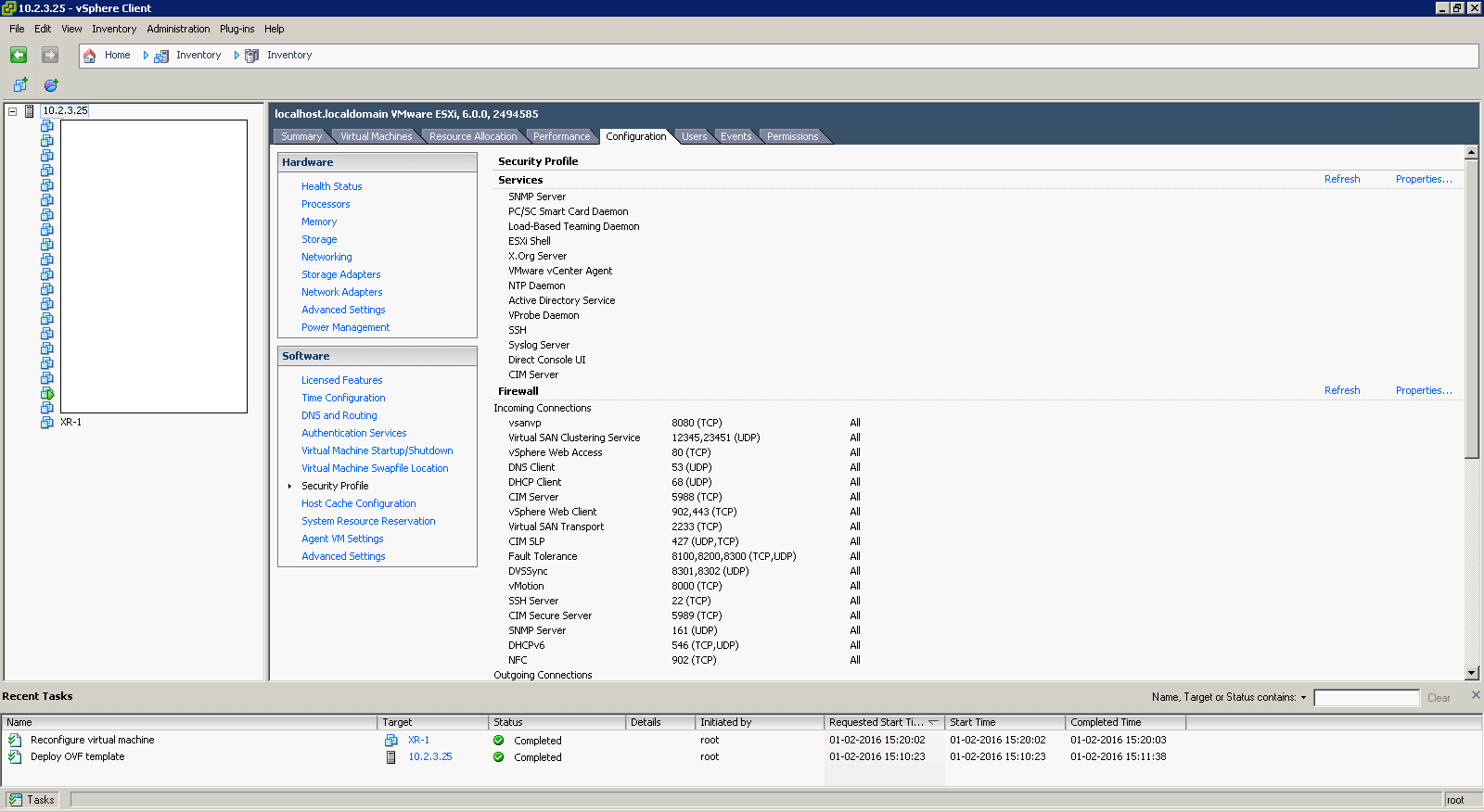Viewport: 1484px width, 812px height.
Task: Open the Inventory menu
Action: click(x=114, y=29)
